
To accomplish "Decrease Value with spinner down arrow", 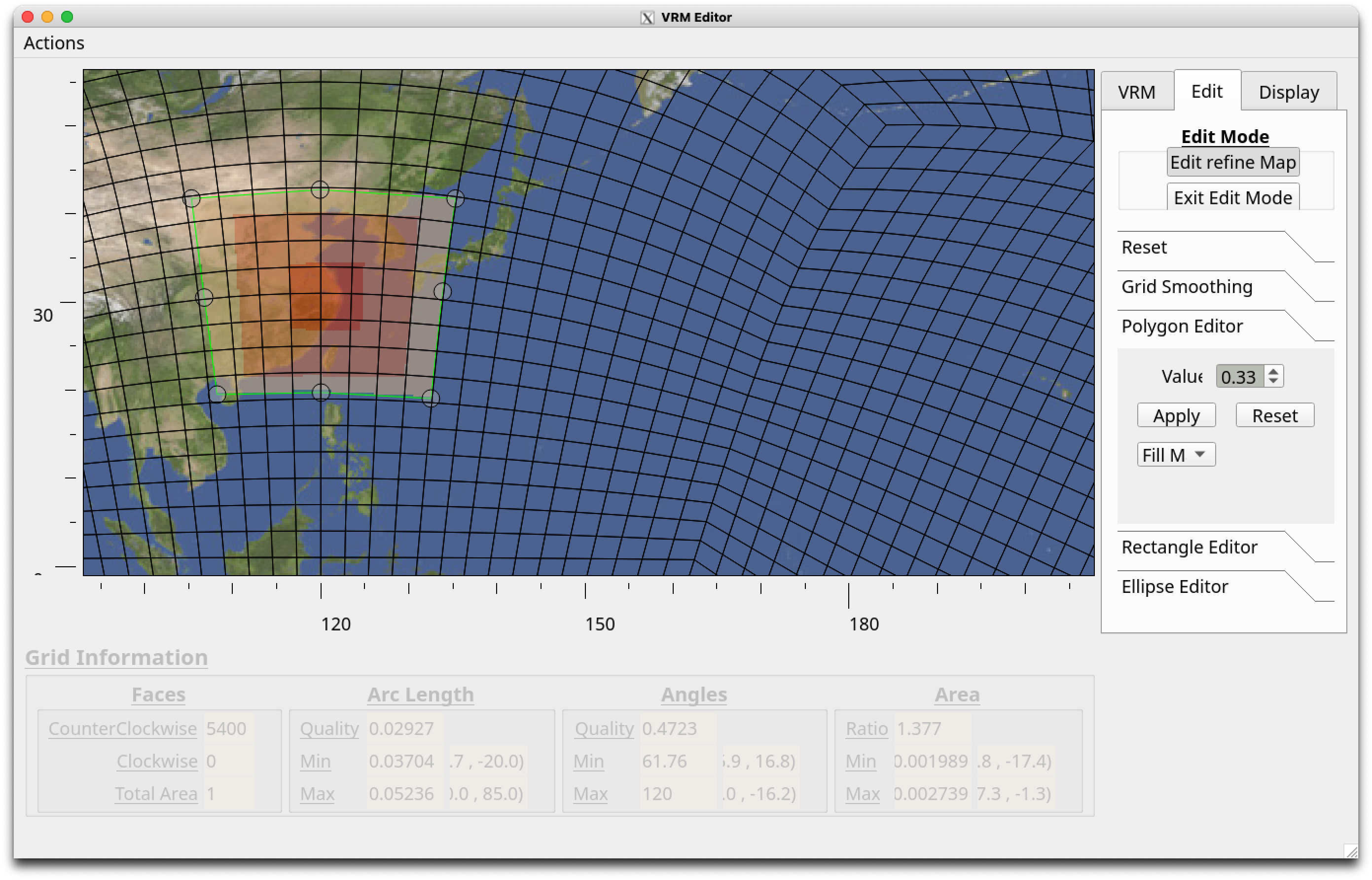I will tap(1273, 381).
